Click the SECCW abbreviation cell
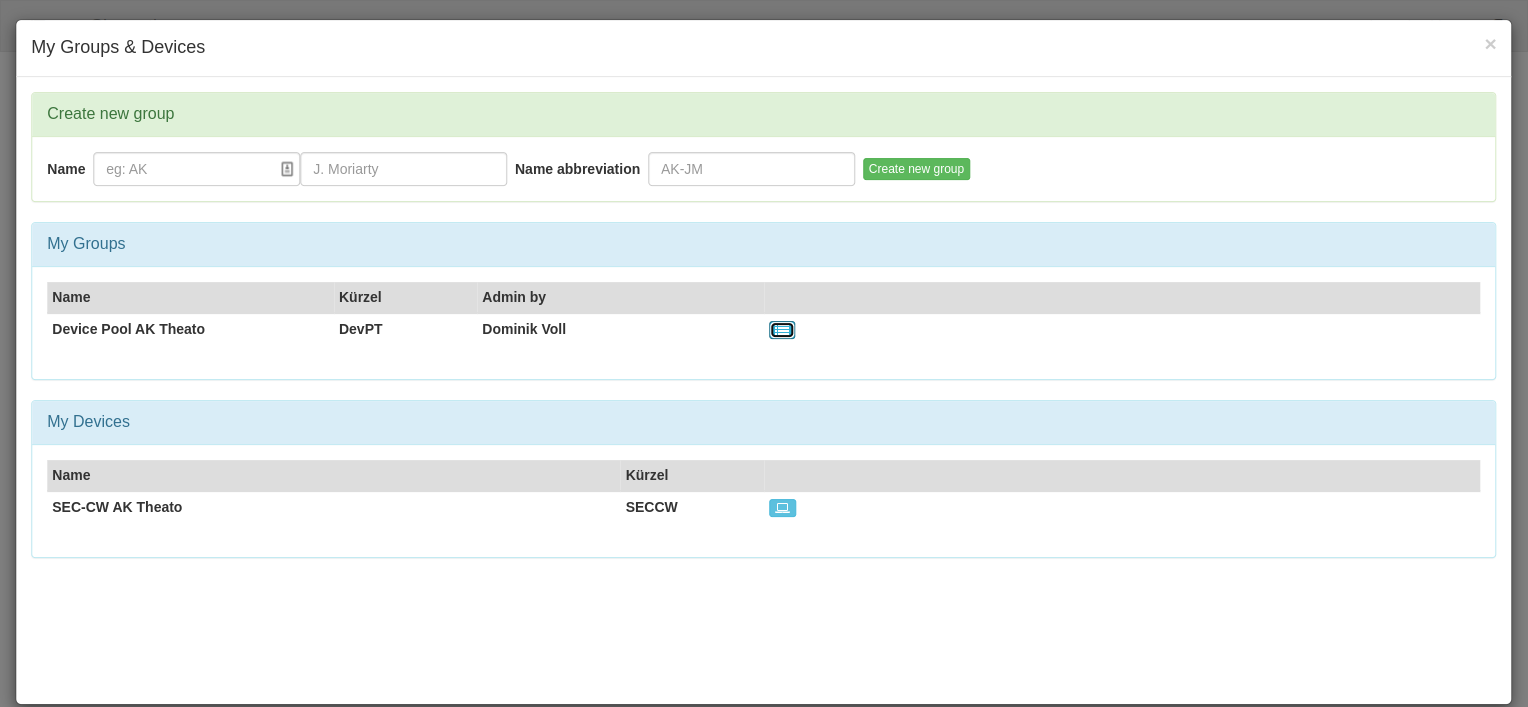Viewport: 1528px width, 707px height. click(x=651, y=507)
